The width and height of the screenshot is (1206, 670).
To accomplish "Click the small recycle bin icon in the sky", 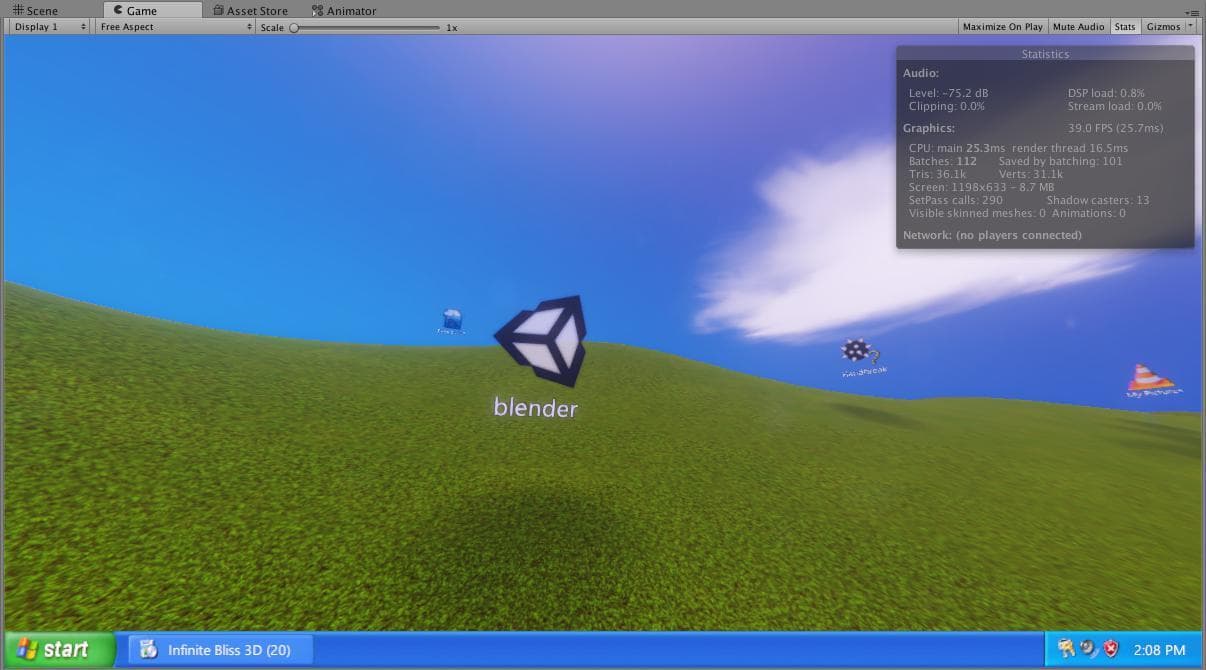I will point(452,319).
